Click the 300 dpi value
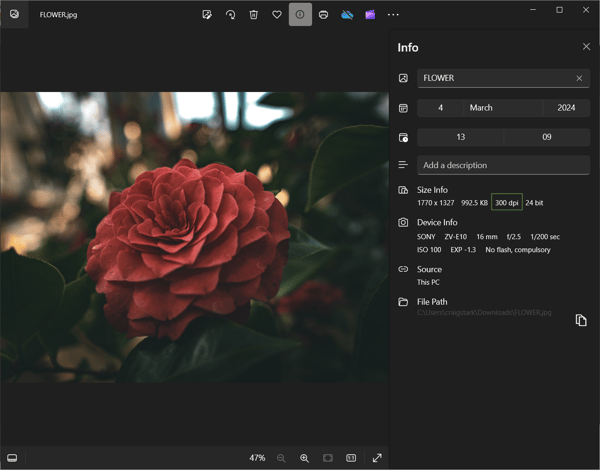Viewport: 600px width, 470px height. 507,202
